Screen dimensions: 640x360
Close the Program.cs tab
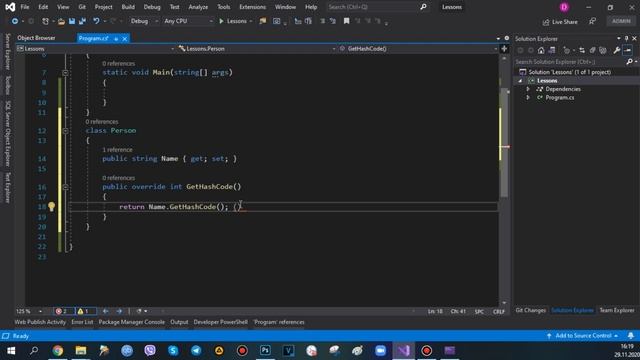[125, 38]
